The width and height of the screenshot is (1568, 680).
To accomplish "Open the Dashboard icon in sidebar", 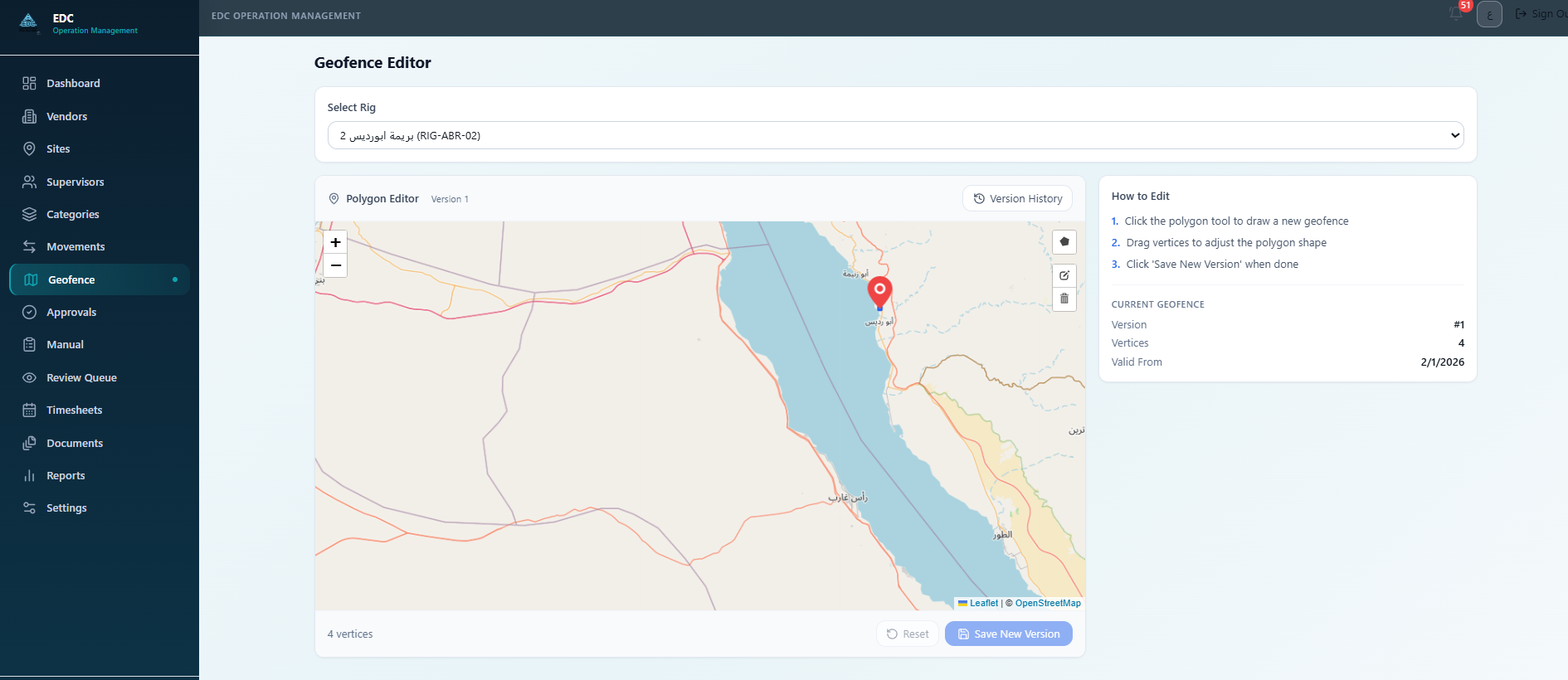I will pyautogui.click(x=29, y=83).
